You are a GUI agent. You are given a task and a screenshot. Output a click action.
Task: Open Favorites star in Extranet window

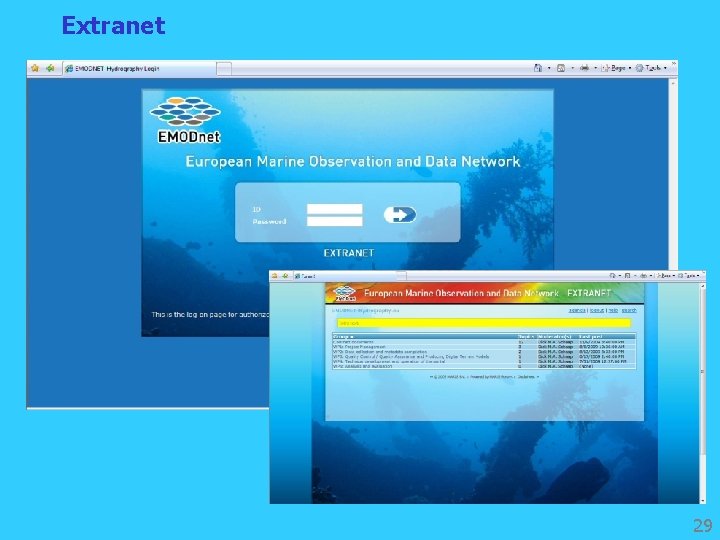click(x=274, y=276)
